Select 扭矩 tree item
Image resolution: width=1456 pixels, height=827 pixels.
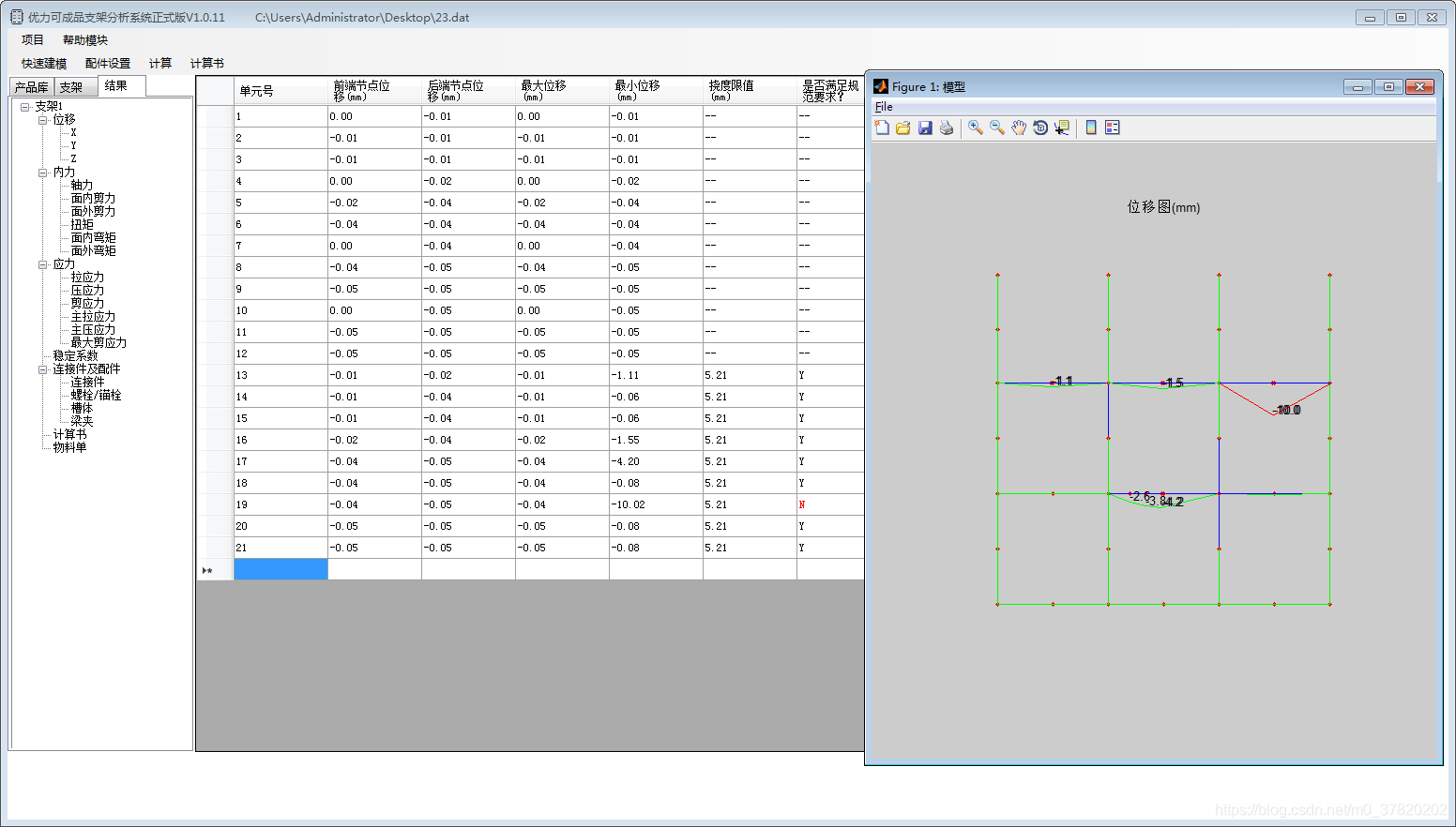click(82, 225)
